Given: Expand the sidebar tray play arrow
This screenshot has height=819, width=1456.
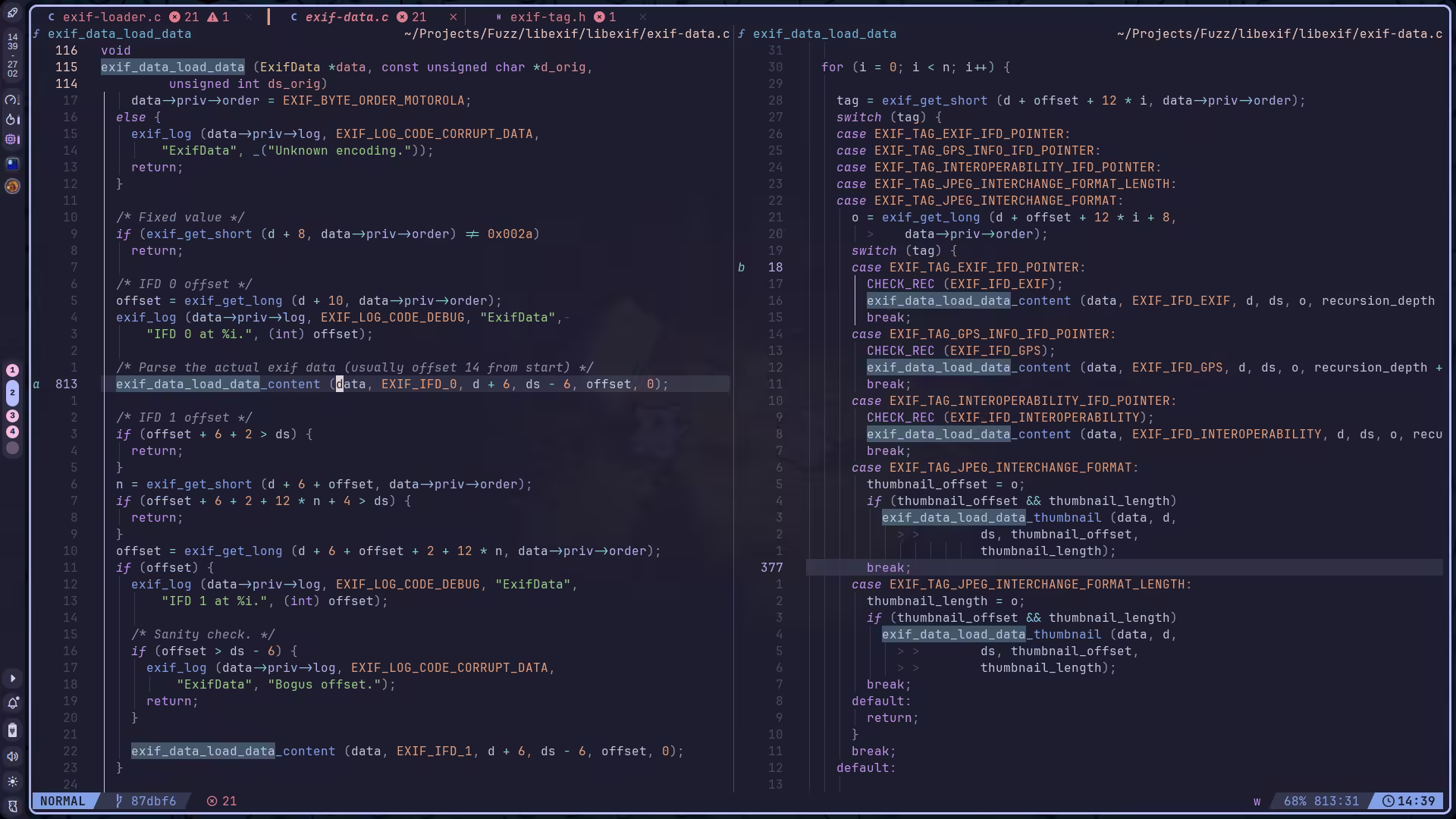Looking at the screenshot, I should pos(12,679).
